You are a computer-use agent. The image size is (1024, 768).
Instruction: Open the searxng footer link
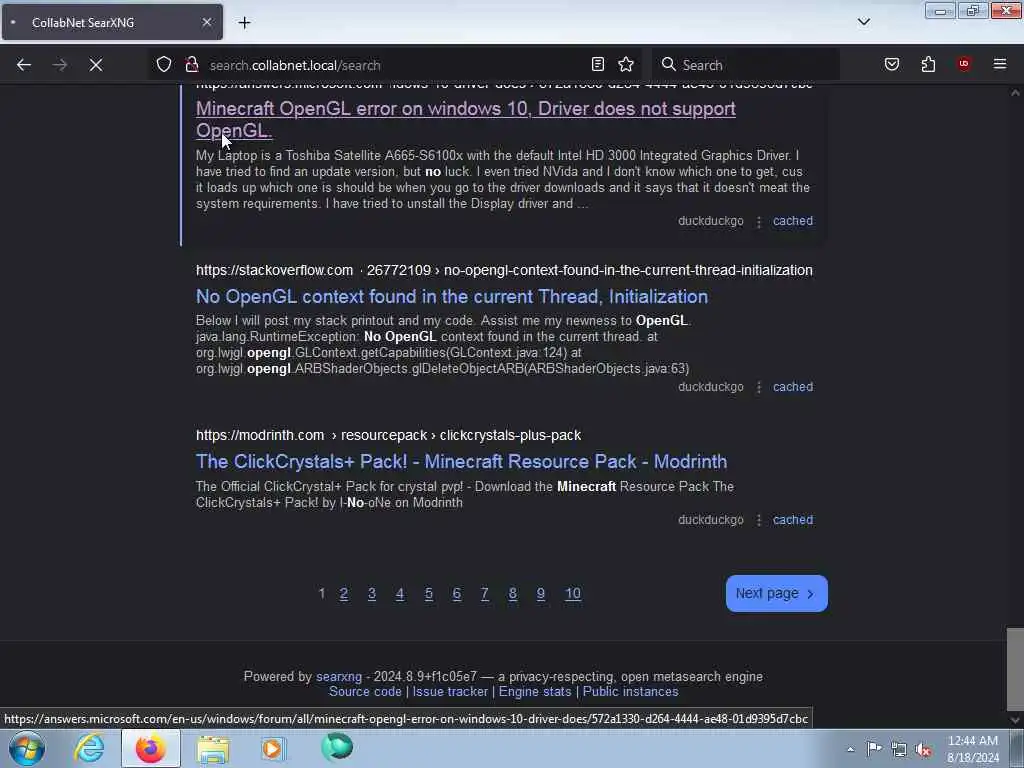tap(339, 677)
